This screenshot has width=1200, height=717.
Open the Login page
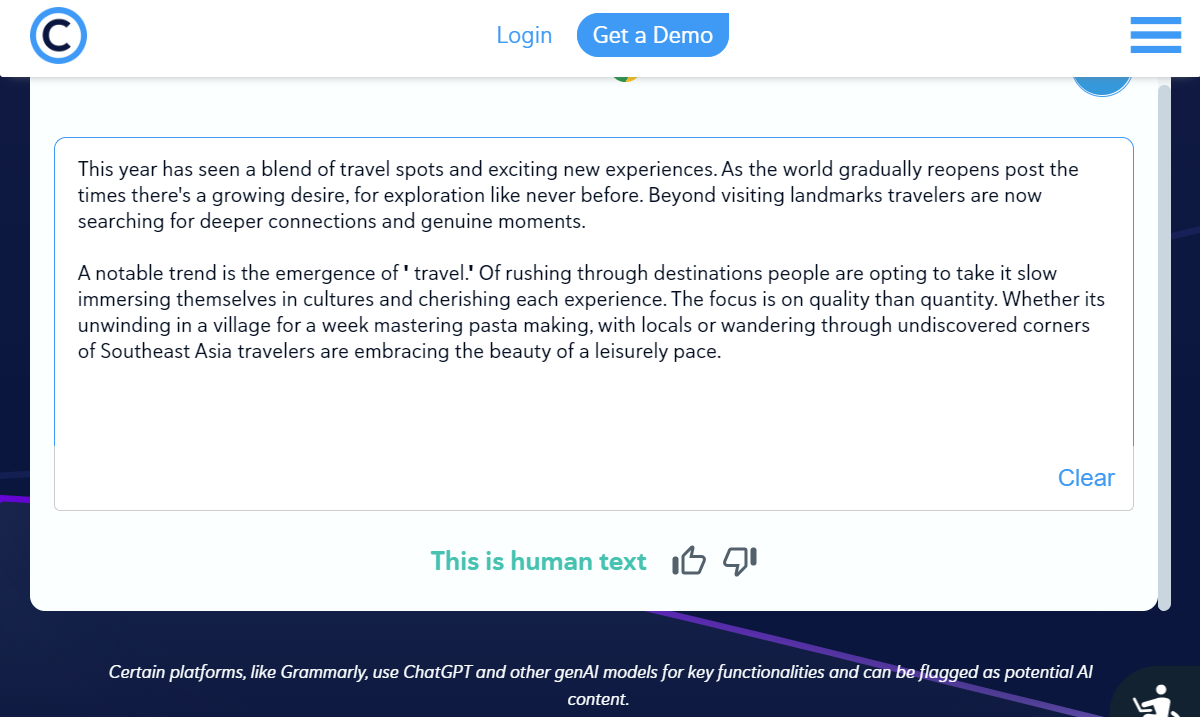pyautogui.click(x=524, y=35)
